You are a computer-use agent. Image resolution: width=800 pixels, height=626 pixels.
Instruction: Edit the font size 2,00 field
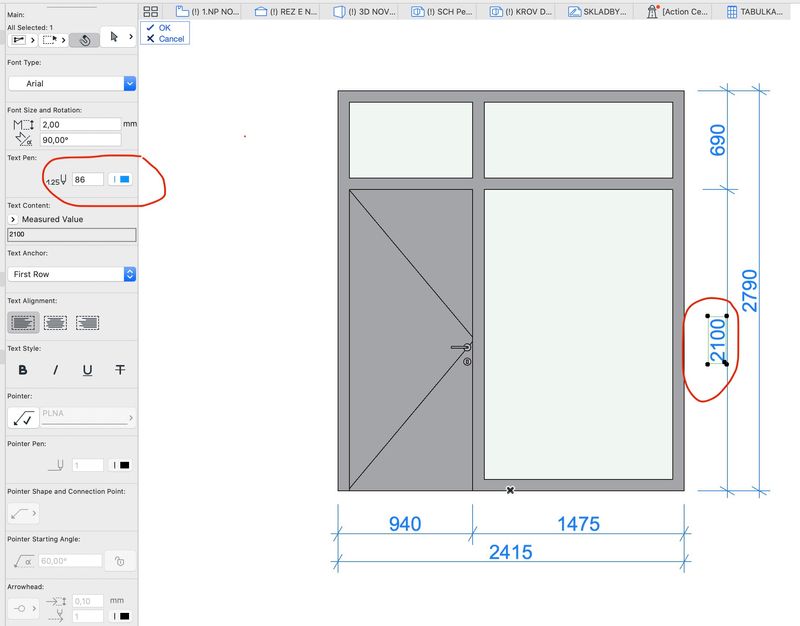tap(81, 124)
